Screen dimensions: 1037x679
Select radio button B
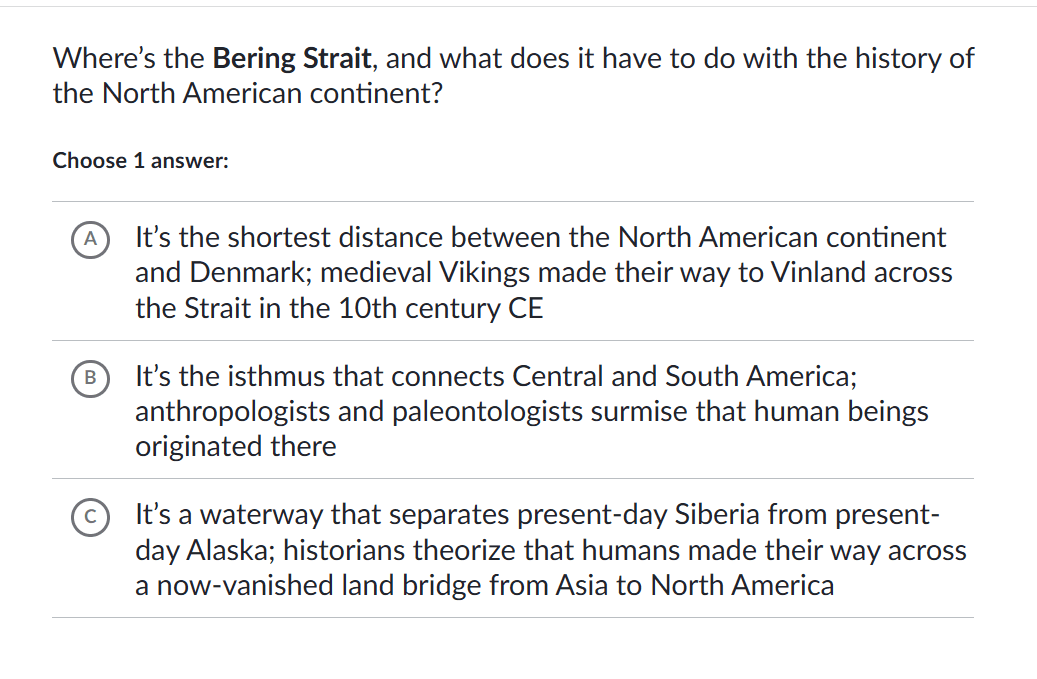91,377
